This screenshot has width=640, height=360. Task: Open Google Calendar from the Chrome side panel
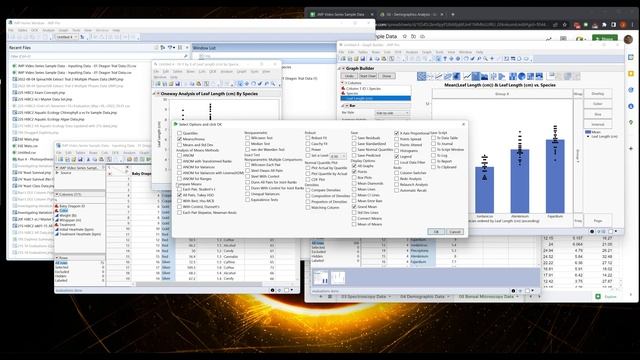pyautogui.click(x=631, y=58)
